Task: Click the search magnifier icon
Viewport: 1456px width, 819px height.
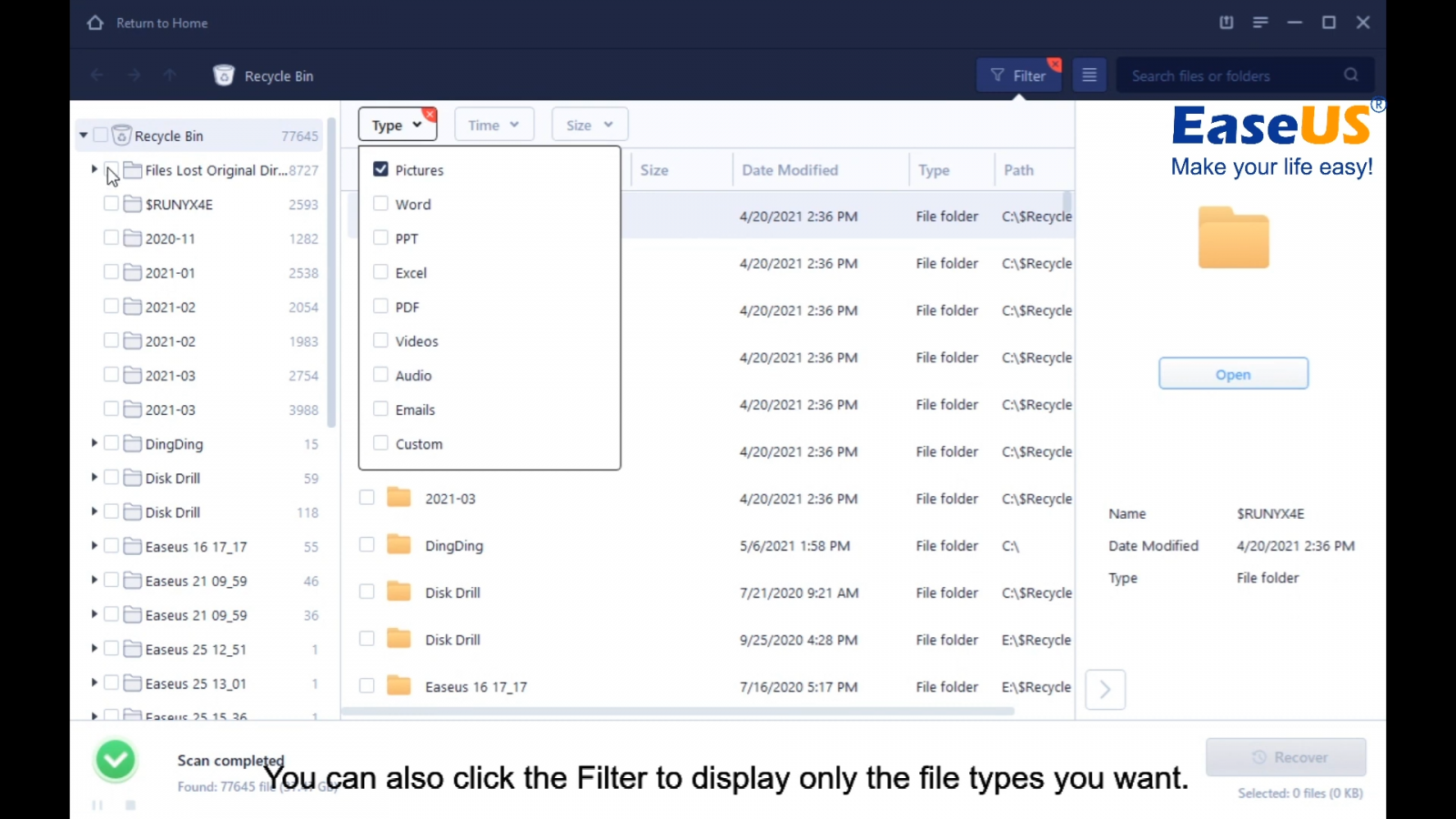Action: tap(1351, 76)
